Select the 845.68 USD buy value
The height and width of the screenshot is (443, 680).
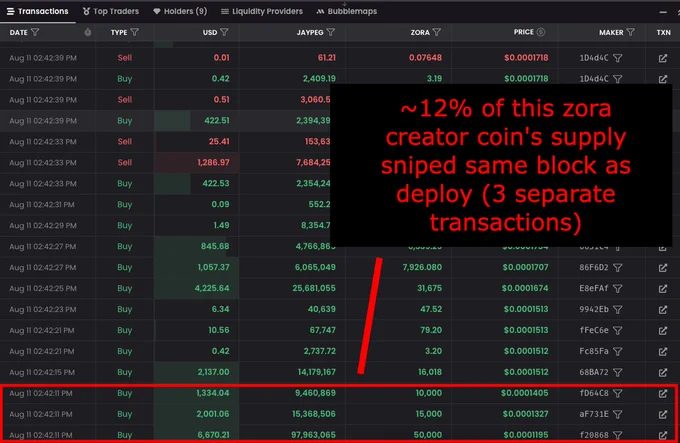tap(215, 246)
